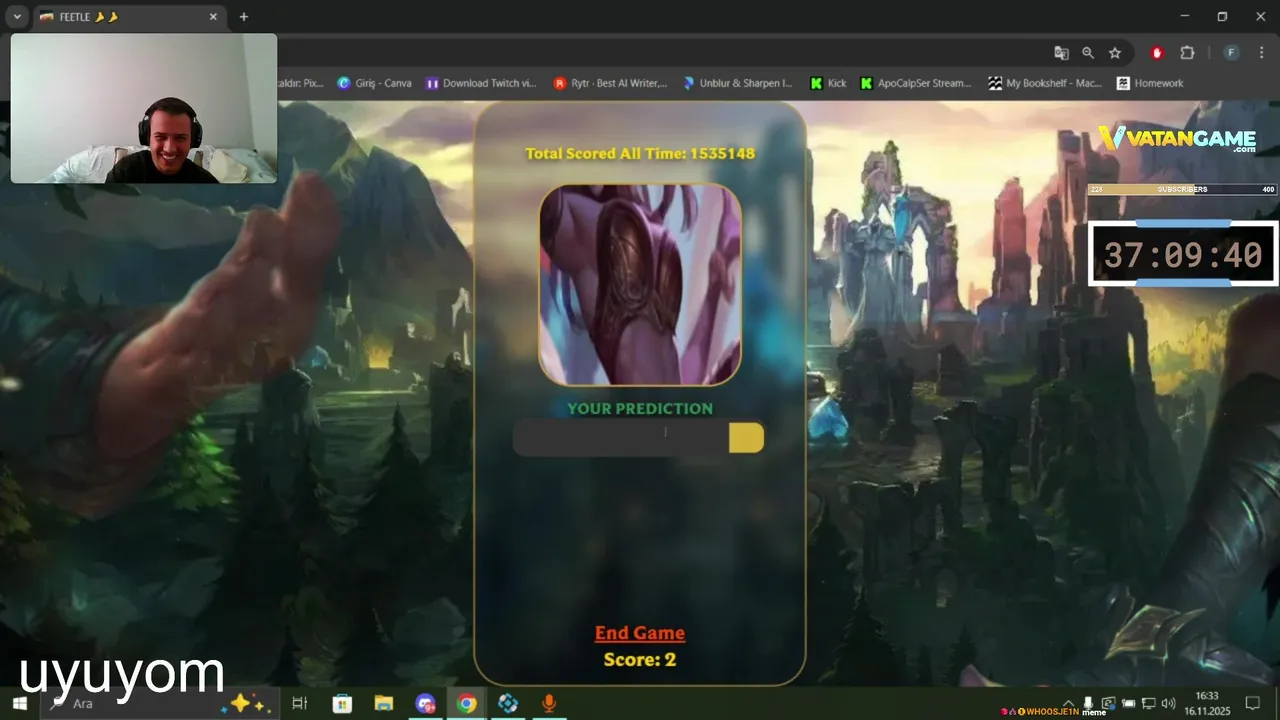The image size is (1280, 720).
Task: Click the YOUR PREDICTION input field
Action: tap(621, 438)
